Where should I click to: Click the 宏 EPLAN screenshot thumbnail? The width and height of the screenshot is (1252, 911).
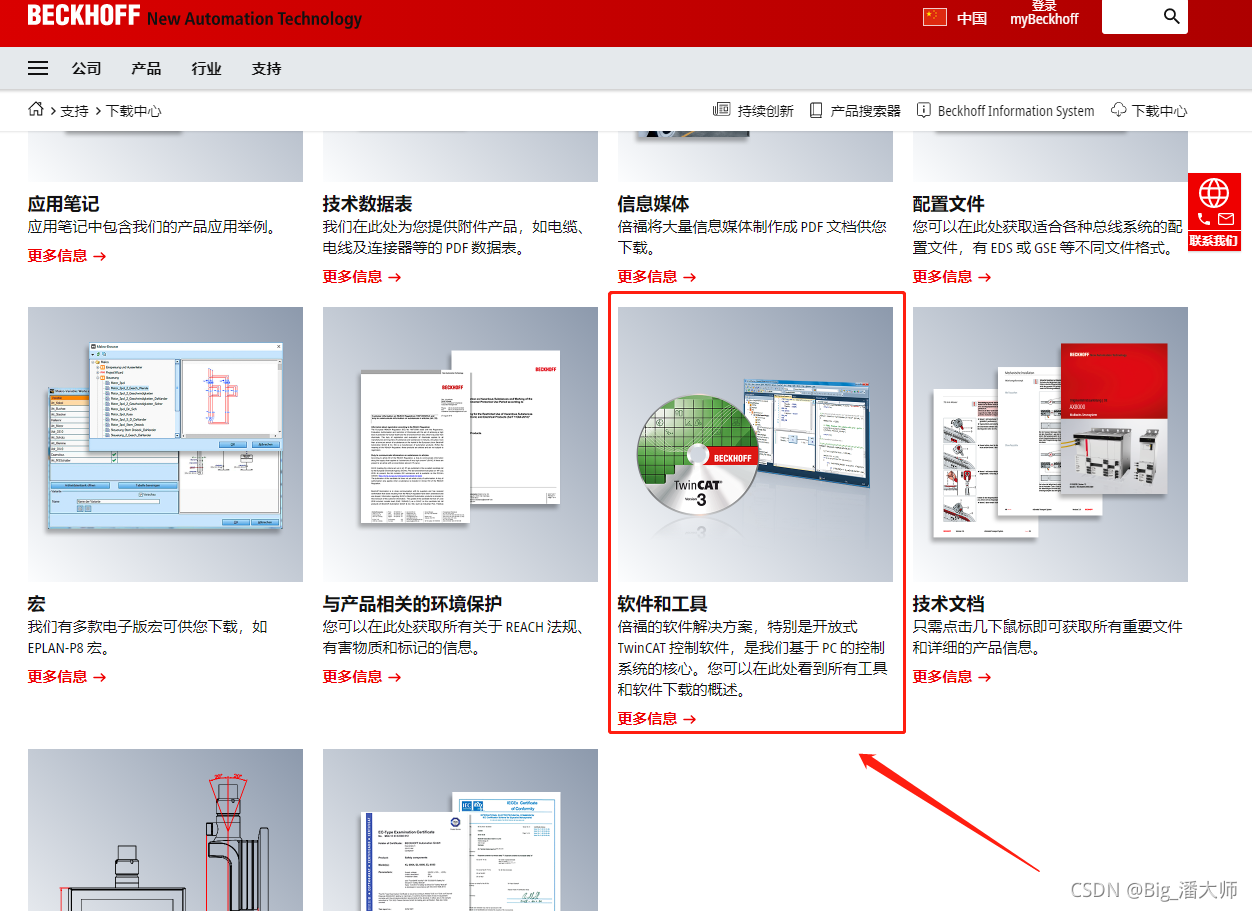(x=165, y=444)
